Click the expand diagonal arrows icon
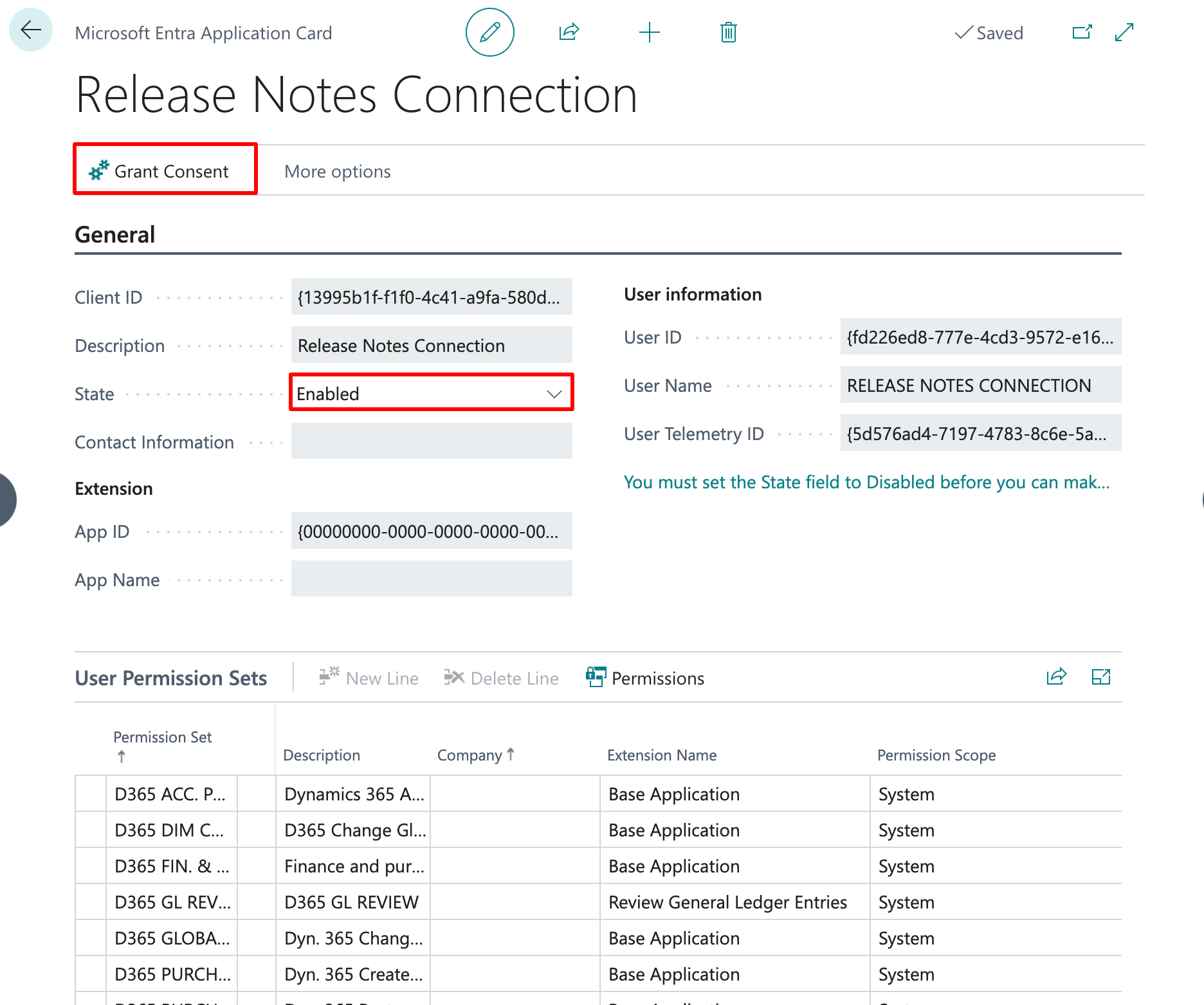This screenshot has height=1005, width=1204. [1124, 32]
